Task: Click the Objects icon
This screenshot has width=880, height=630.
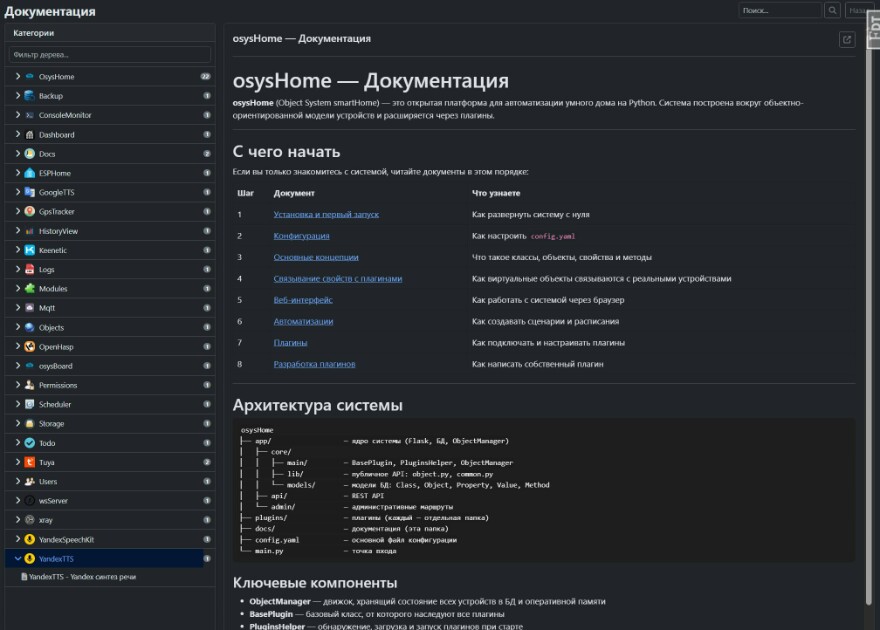Action: coord(30,327)
